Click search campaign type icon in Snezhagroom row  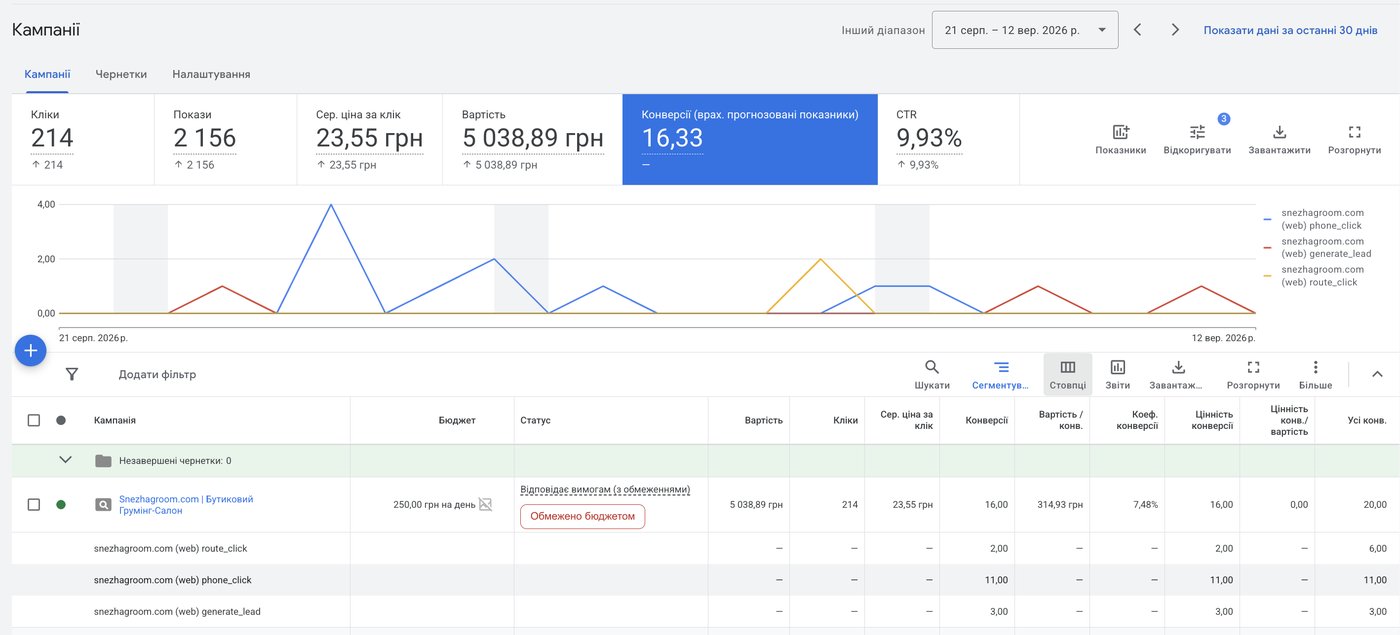tap(103, 505)
